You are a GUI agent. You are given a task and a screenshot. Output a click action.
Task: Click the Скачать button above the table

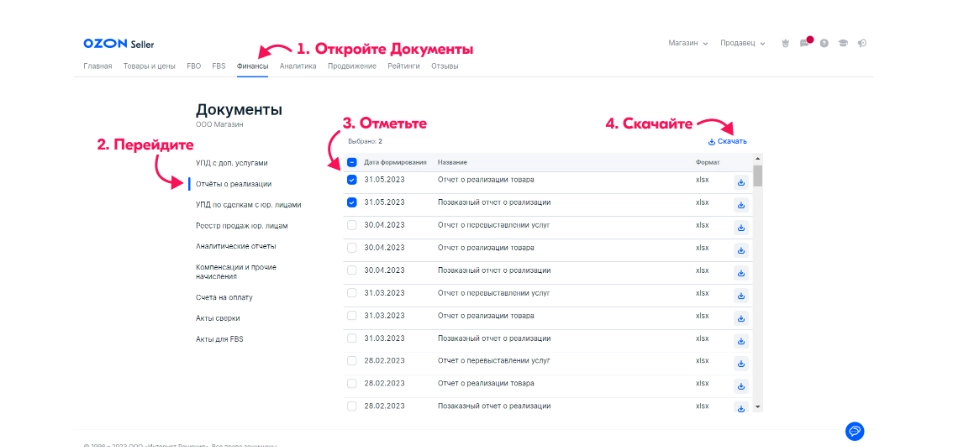[x=727, y=142]
